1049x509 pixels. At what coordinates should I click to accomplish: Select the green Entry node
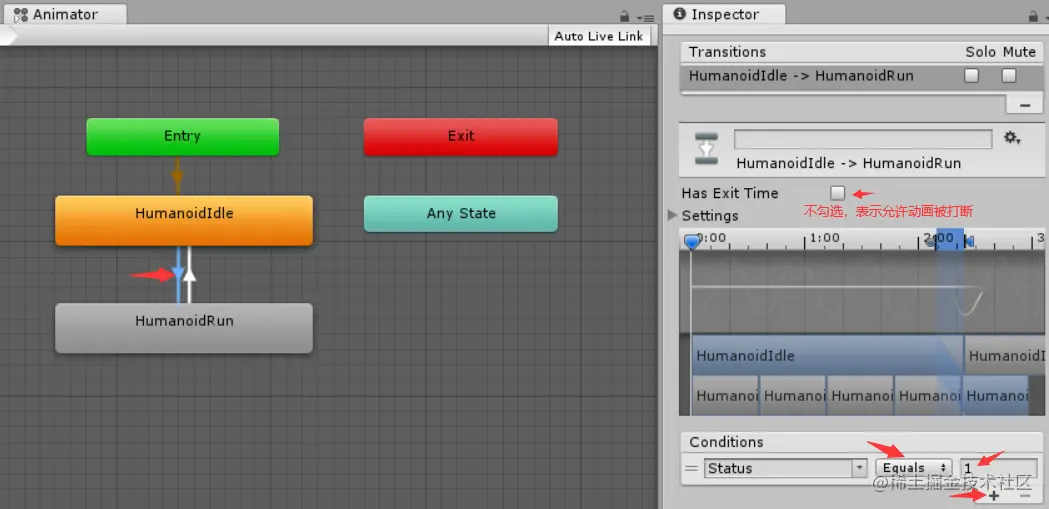click(x=183, y=136)
